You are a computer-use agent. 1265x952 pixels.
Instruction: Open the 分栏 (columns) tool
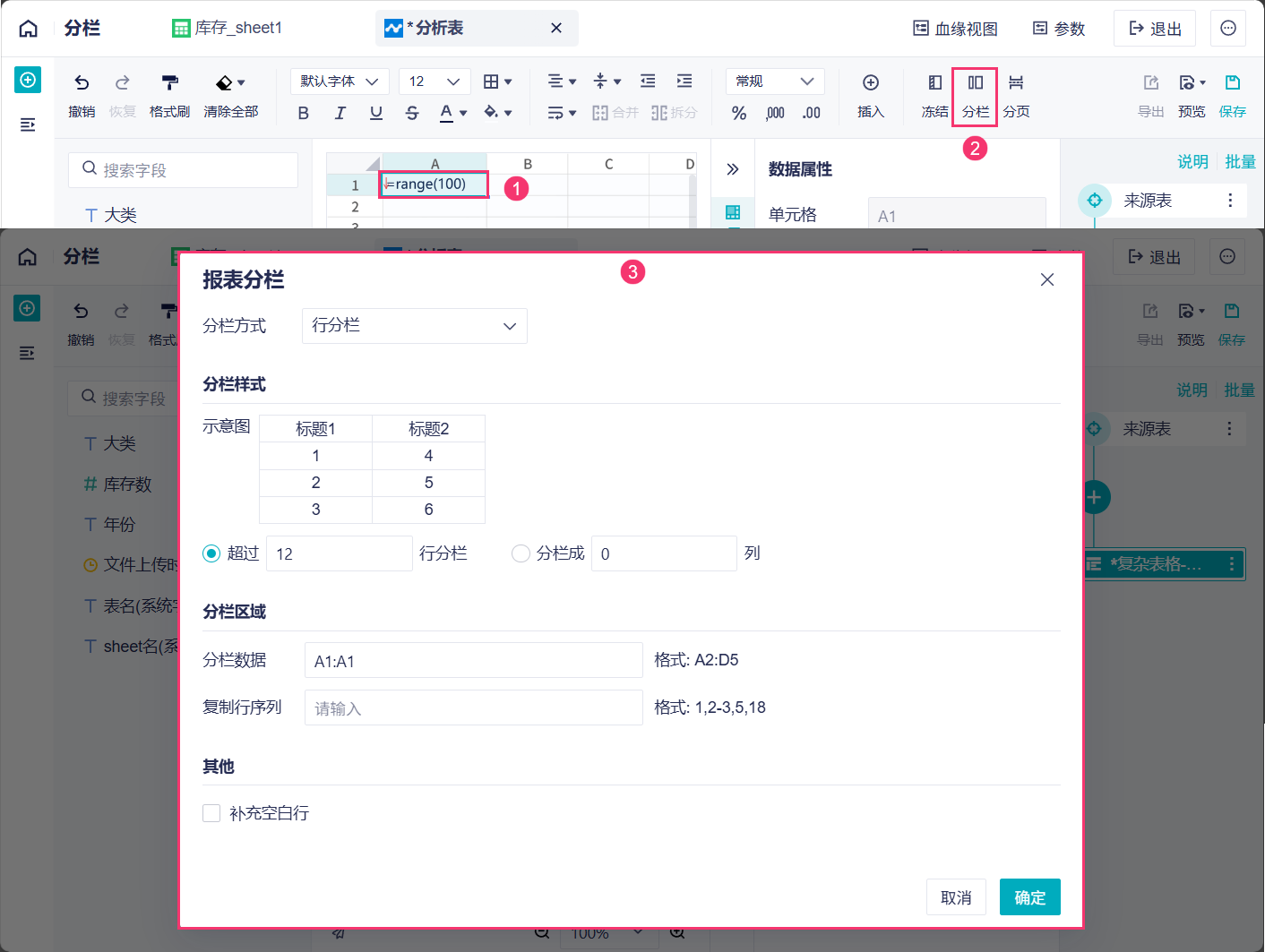click(976, 96)
